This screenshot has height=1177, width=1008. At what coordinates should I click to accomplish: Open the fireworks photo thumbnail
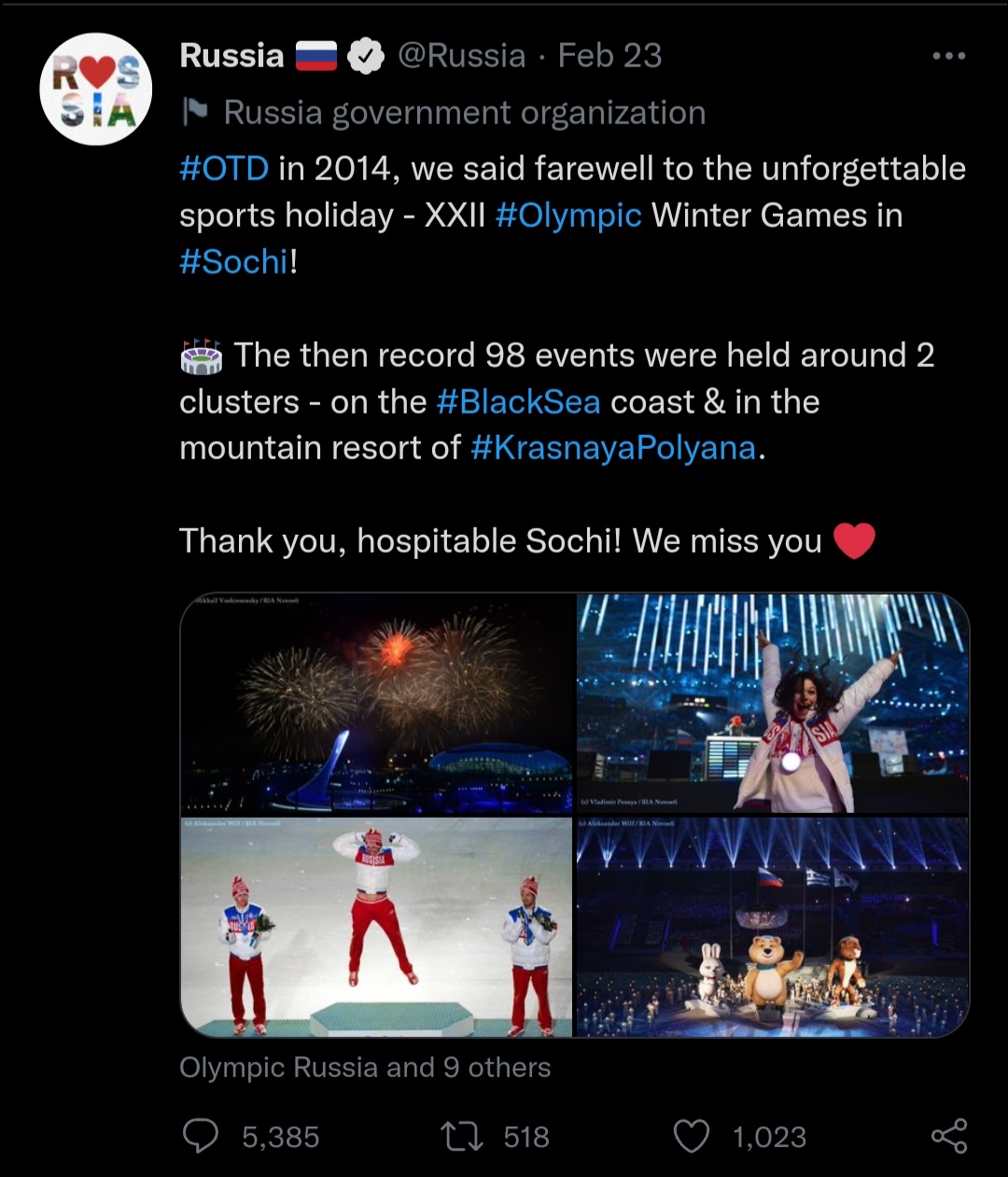tap(376, 704)
